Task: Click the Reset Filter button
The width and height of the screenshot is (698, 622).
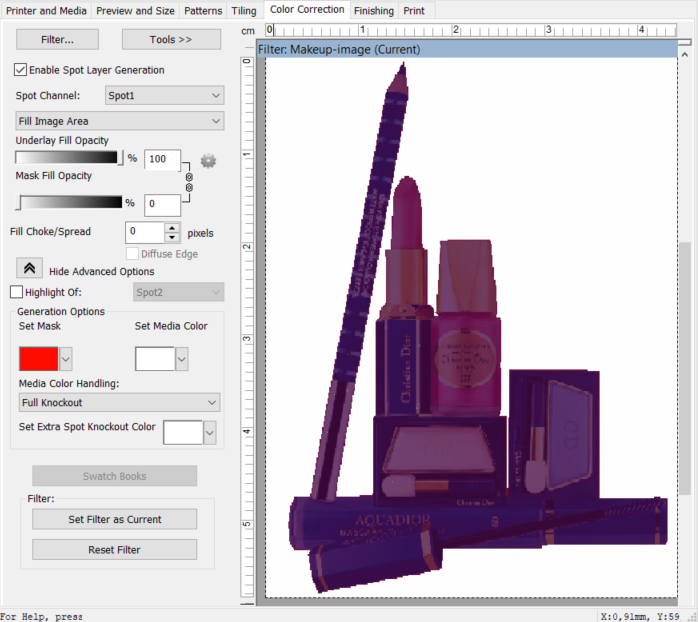Action: (x=114, y=550)
